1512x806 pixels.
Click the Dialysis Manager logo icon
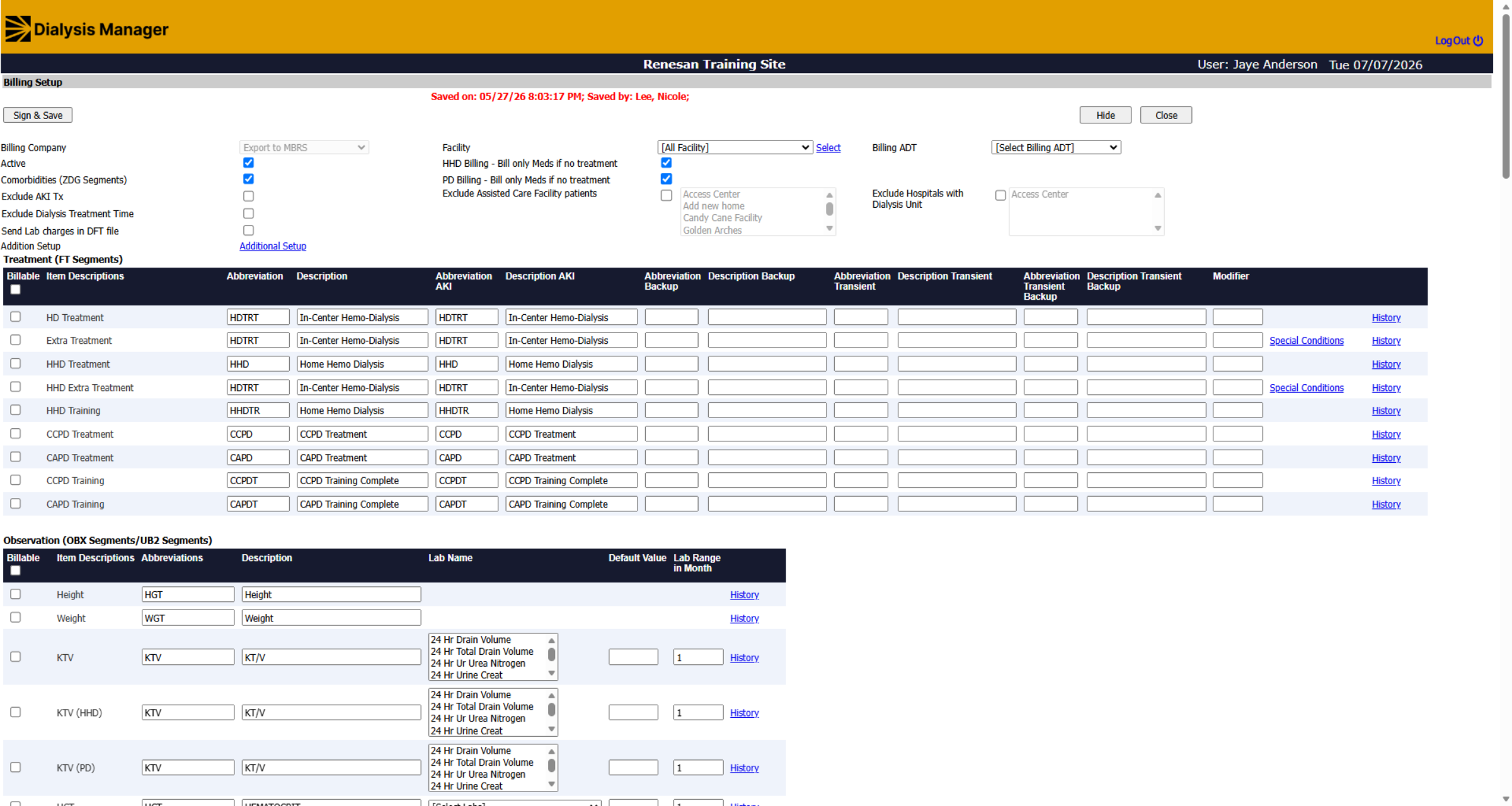coord(18,29)
